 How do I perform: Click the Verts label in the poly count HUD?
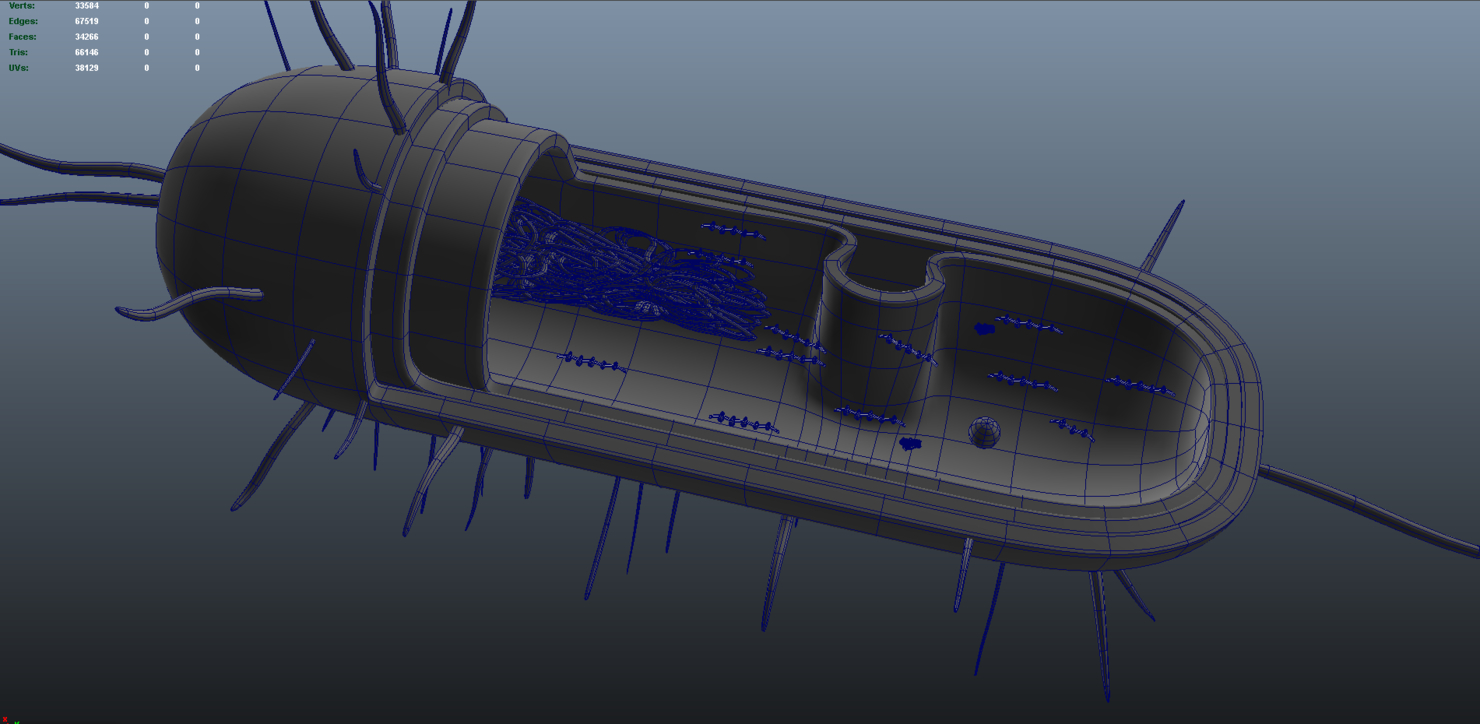click(x=21, y=6)
